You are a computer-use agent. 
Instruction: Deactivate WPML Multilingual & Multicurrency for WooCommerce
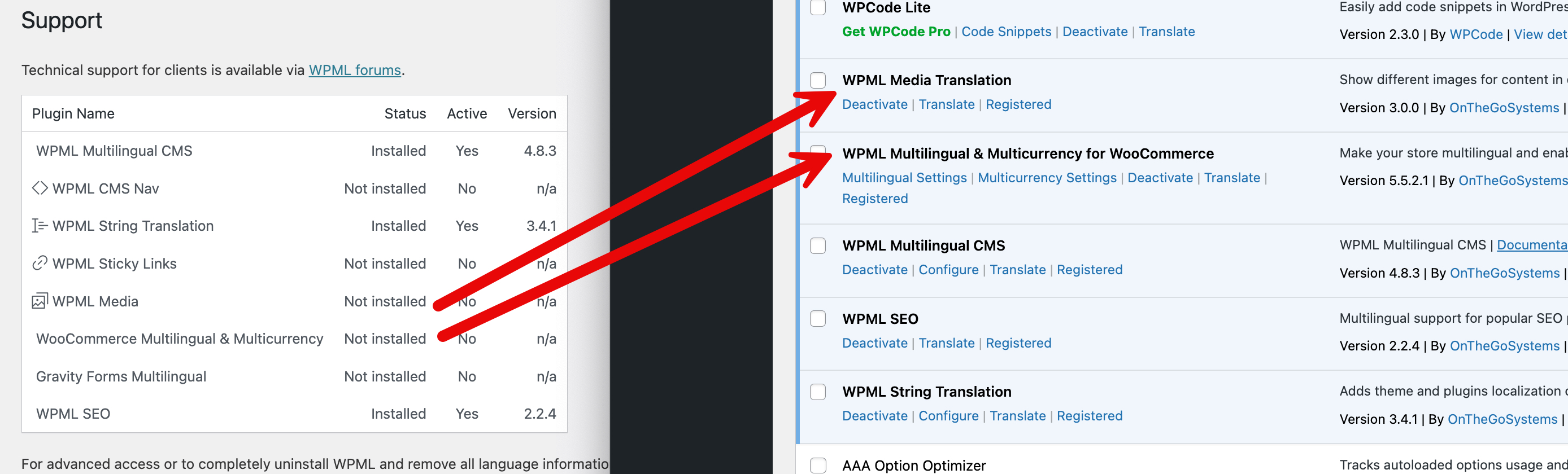coord(1160,178)
